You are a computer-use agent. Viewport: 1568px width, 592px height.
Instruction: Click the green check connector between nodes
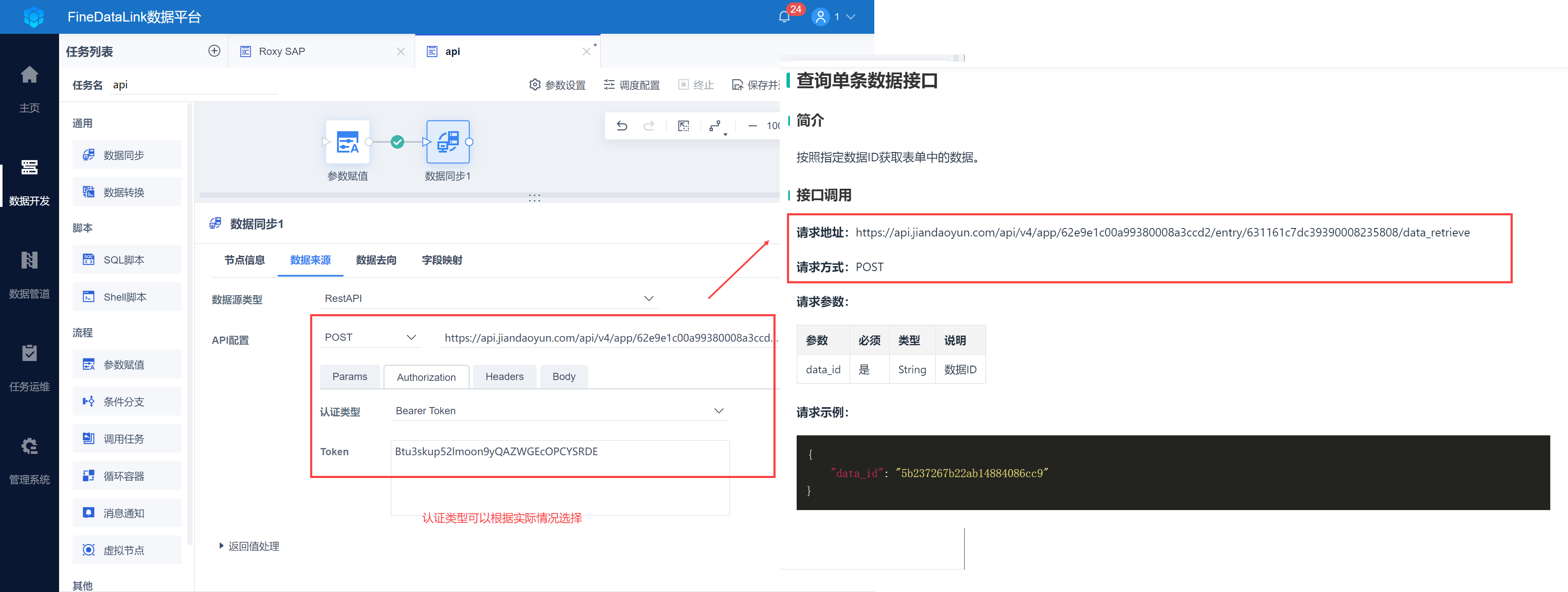(x=397, y=143)
